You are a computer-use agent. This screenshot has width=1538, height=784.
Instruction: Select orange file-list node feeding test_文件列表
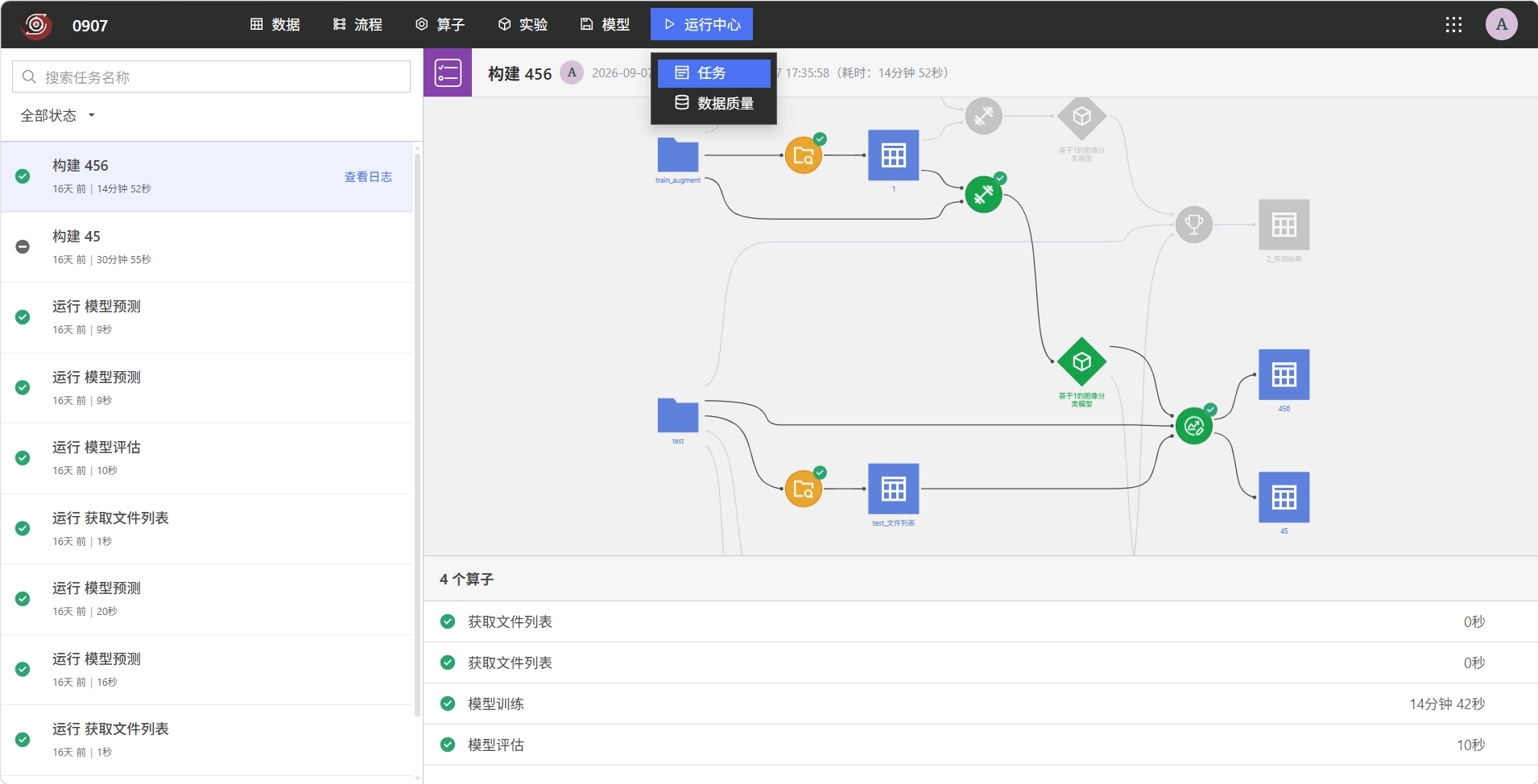(x=804, y=489)
